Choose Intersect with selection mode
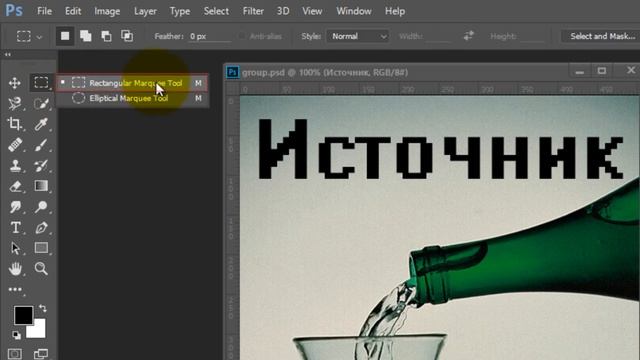 (x=127, y=36)
